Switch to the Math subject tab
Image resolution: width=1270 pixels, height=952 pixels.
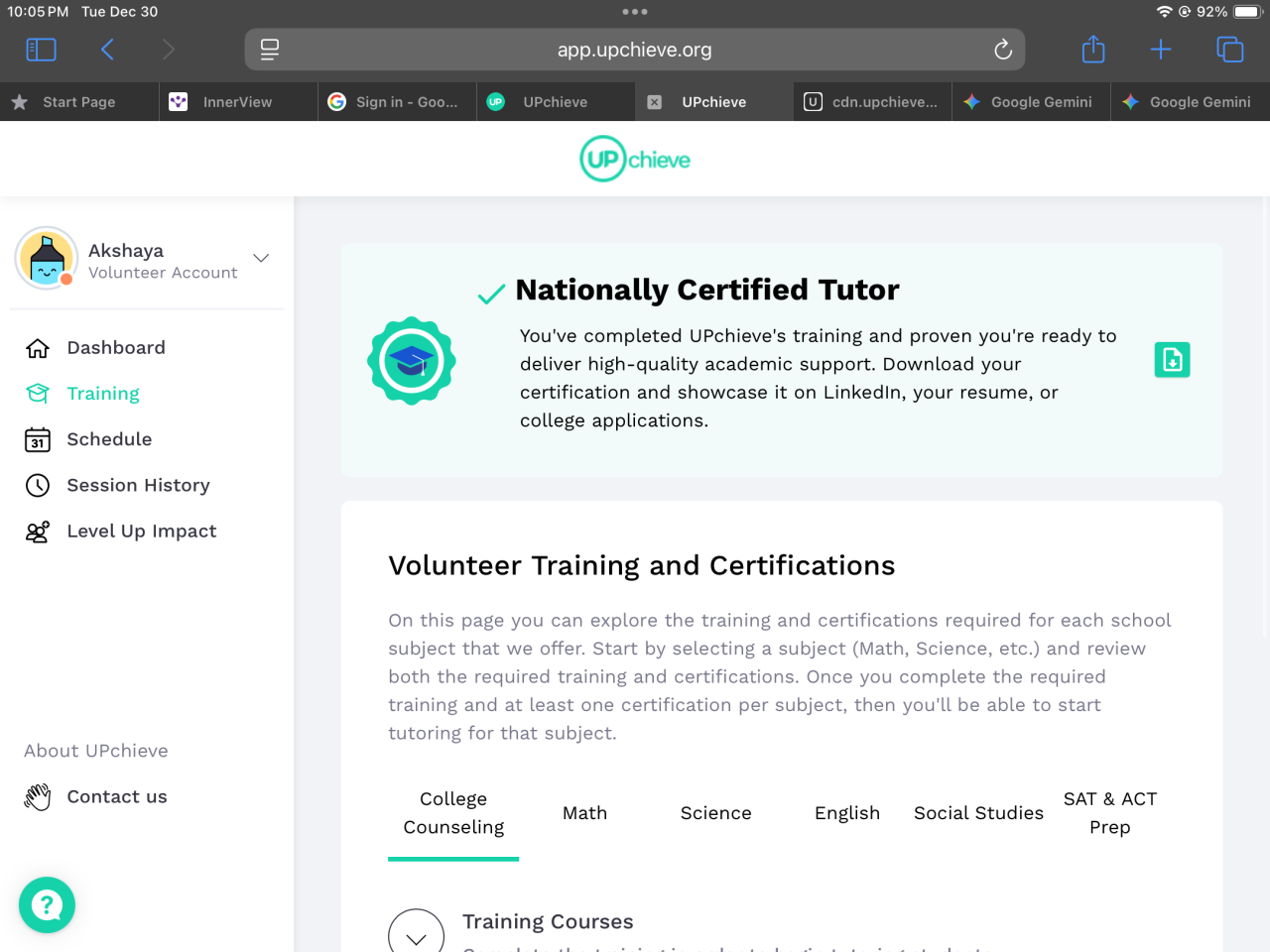coord(584,813)
